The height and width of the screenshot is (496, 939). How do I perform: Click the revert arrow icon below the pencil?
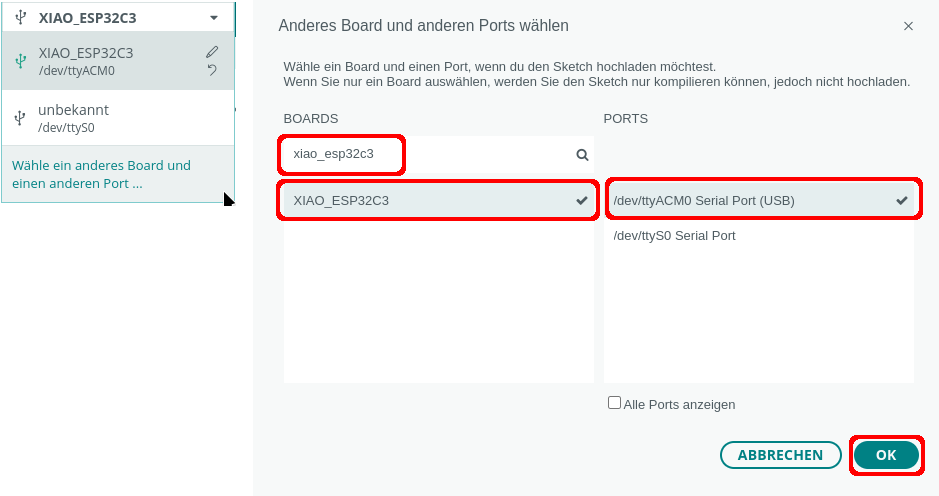click(x=212, y=70)
